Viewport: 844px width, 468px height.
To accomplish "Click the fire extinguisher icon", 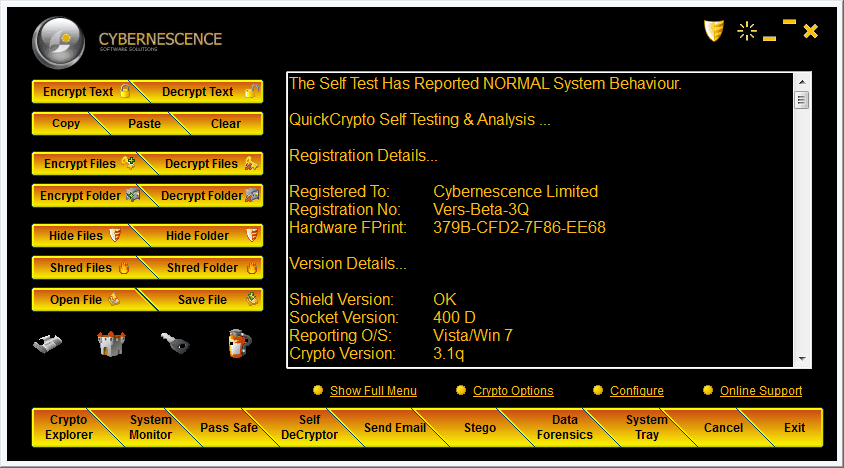I will [x=240, y=344].
